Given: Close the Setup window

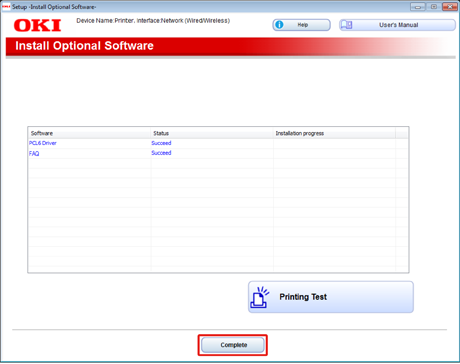Looking at the screenshot, I should pos(450,7).
